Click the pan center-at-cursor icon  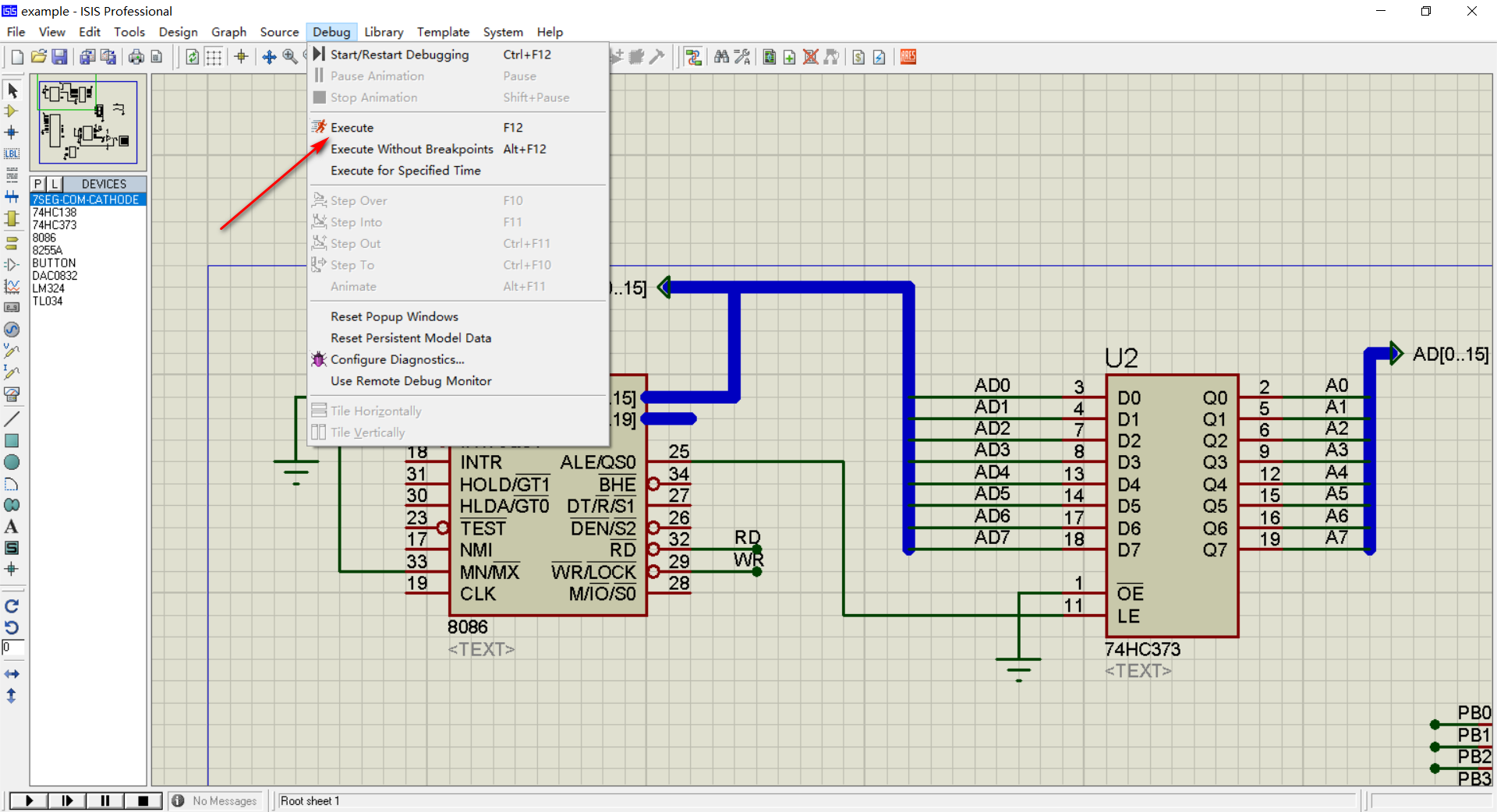[269, 57]
